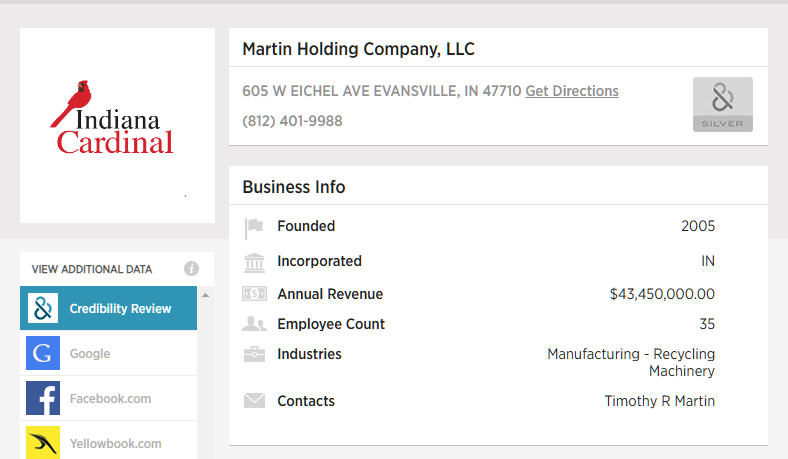788x459 pixels.
Task: Click the Incorporated building icon
Action: click(254, 262)
